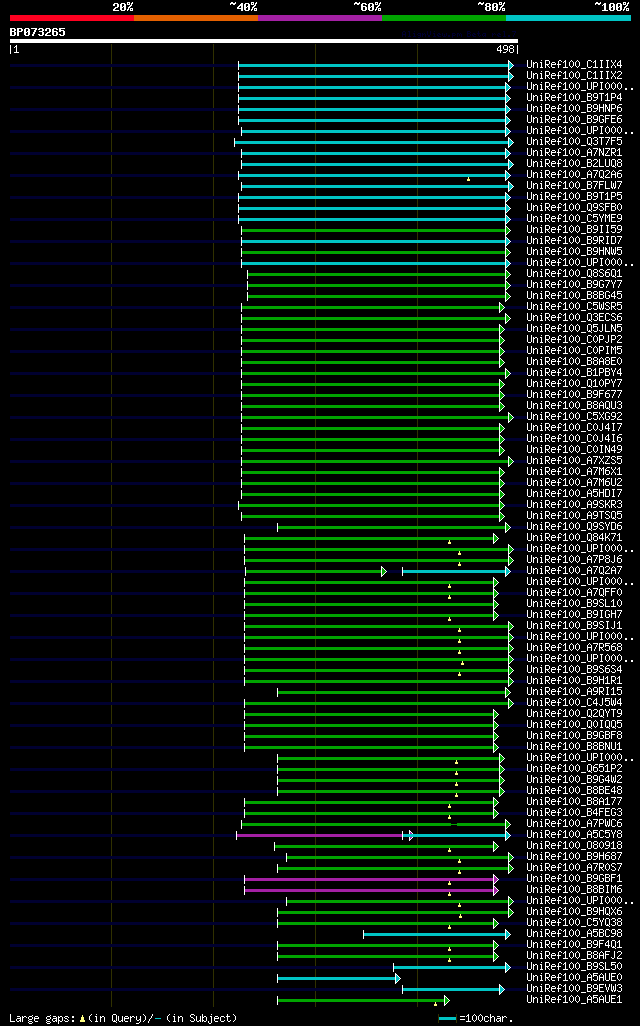Select the UniRef100_A7XZS5 label
The width and height of the screenshot is (640, 1026).
coord(575,461)
